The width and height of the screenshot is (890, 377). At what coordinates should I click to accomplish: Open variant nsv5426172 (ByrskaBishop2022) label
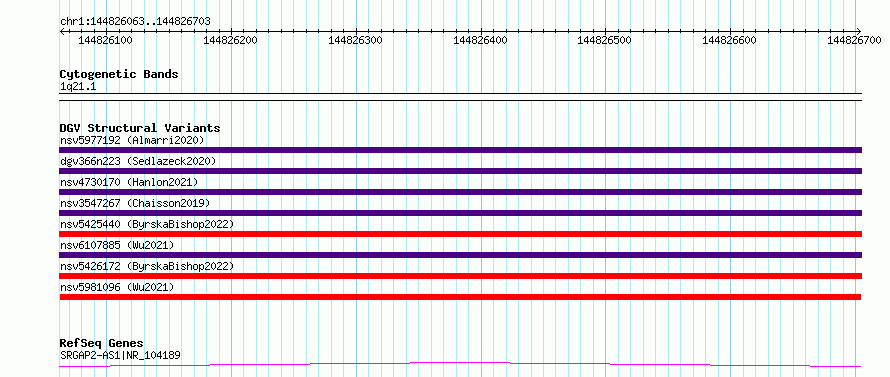click(147, 266)
